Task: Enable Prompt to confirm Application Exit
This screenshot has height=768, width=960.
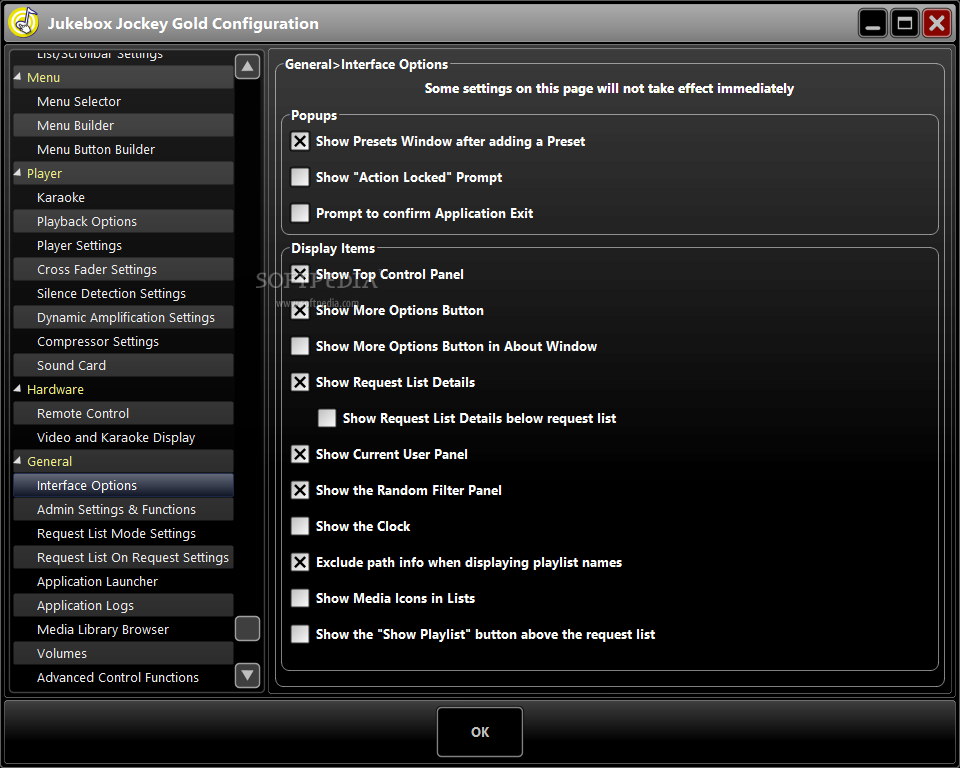Action: click(300, 213)
